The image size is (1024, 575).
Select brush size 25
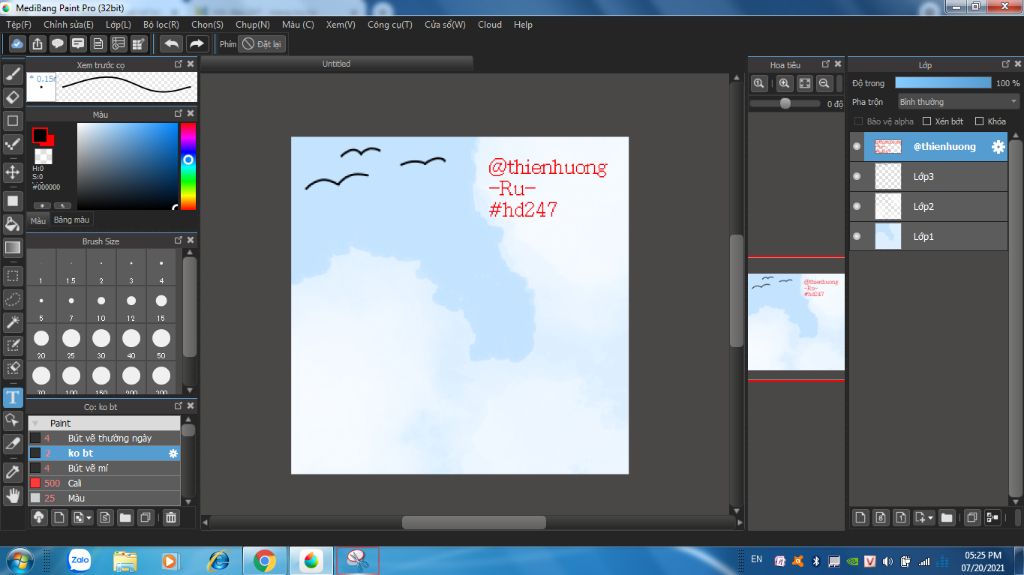(71, 342)
